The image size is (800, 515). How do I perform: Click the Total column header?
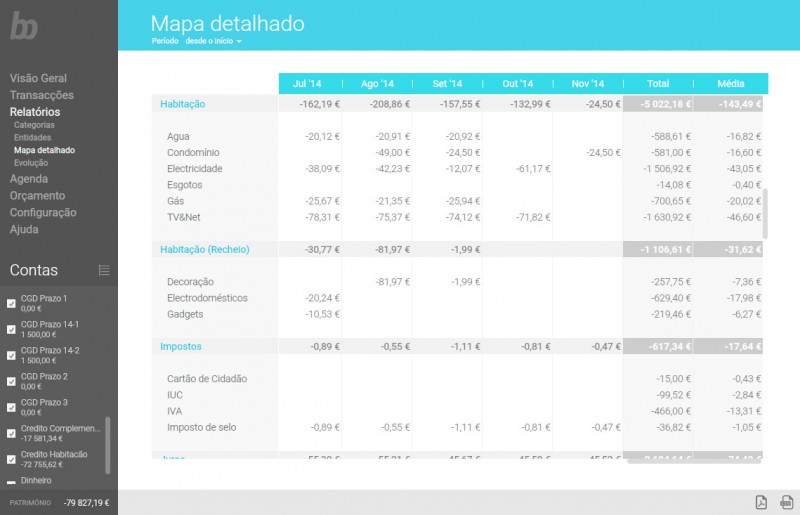click(657, 83)
